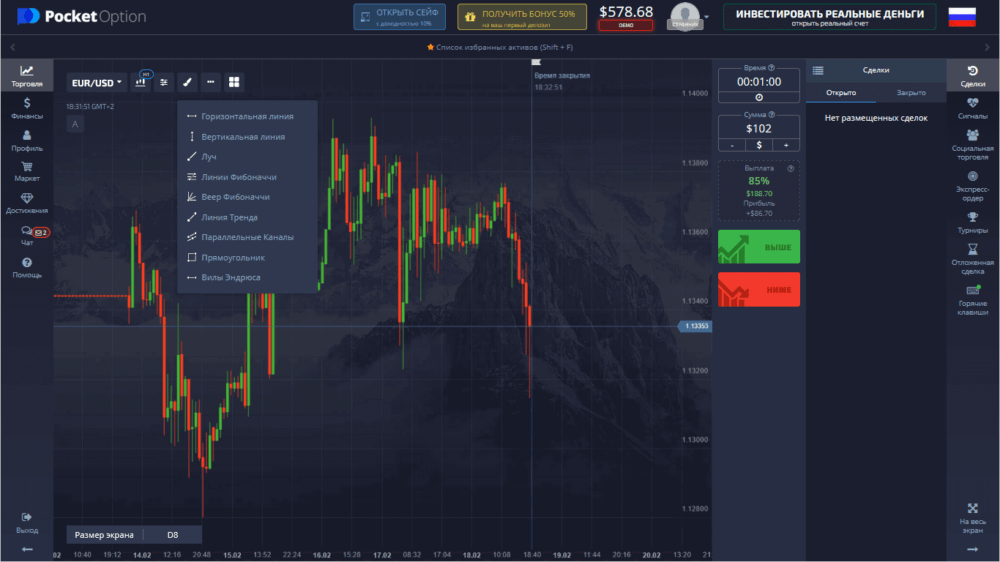This screenshot has width=1000, height=562.
Task: Open the chart type candlestick icon
Action: point(141,82)
